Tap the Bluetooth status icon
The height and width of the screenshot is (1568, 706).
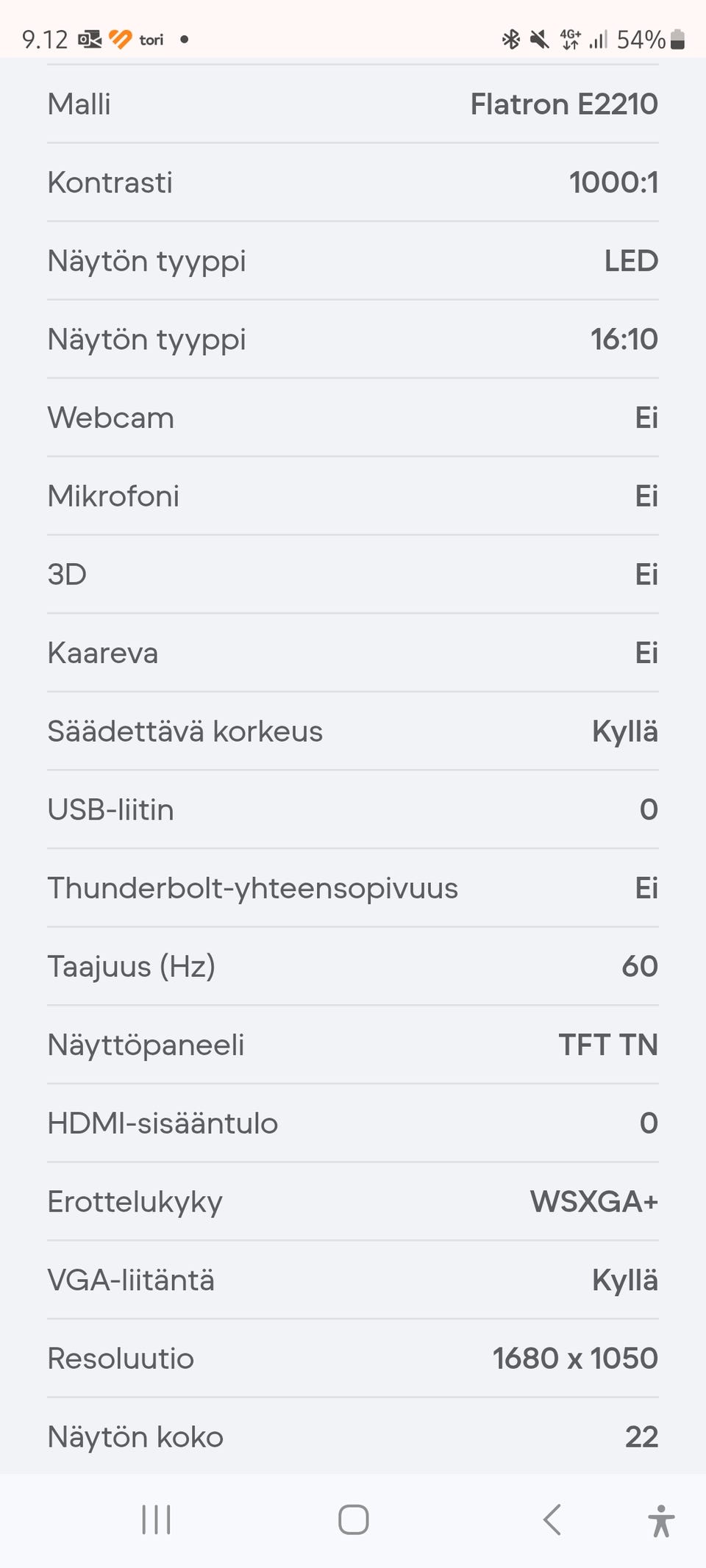pos(510,39)
